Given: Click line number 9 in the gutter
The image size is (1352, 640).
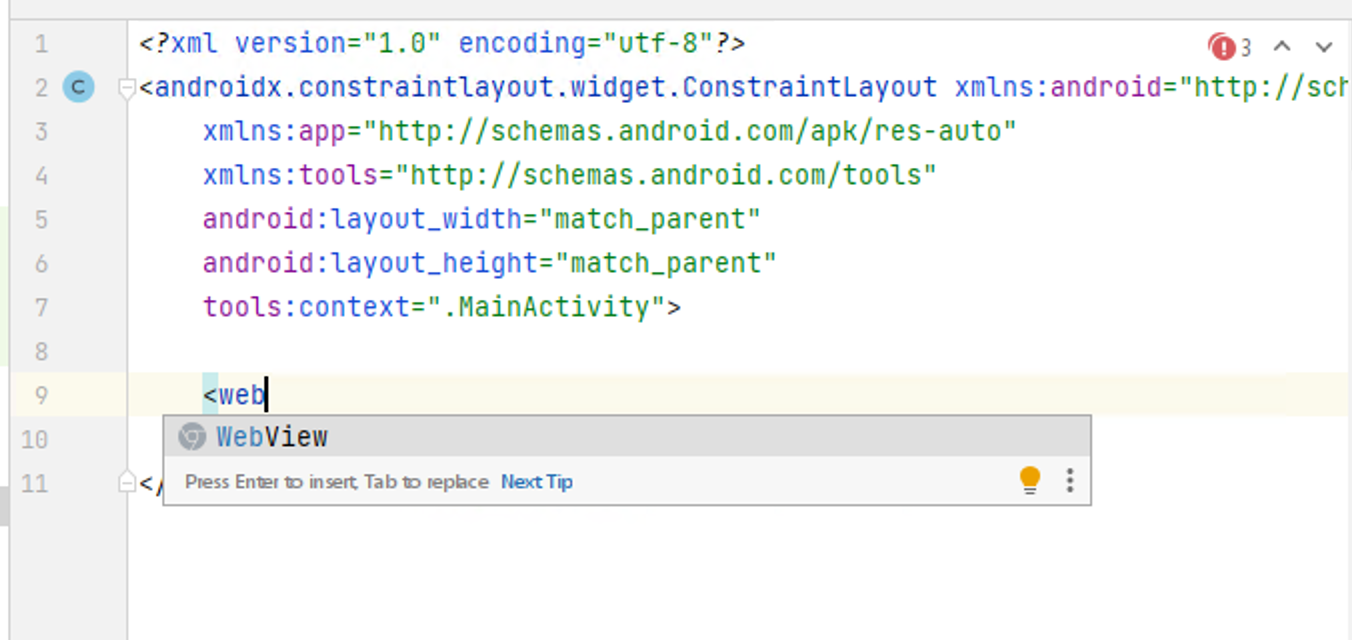Looking at the screenshot, I should 40,395.
